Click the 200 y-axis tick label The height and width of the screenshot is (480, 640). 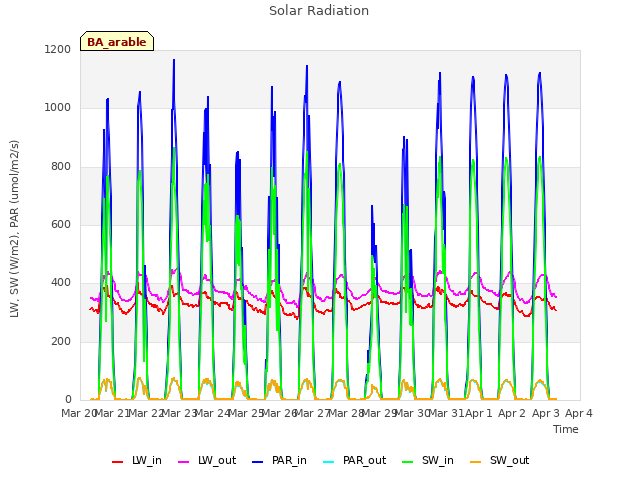tap(61, 342)
